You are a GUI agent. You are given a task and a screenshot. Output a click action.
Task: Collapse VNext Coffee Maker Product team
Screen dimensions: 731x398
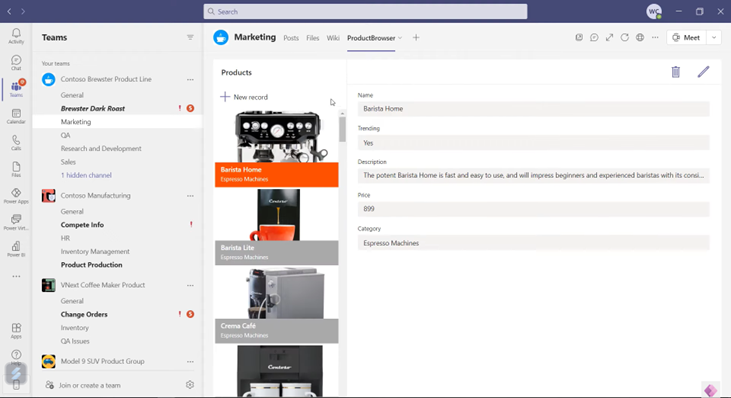pyautogui.click(x=103, y=285)
